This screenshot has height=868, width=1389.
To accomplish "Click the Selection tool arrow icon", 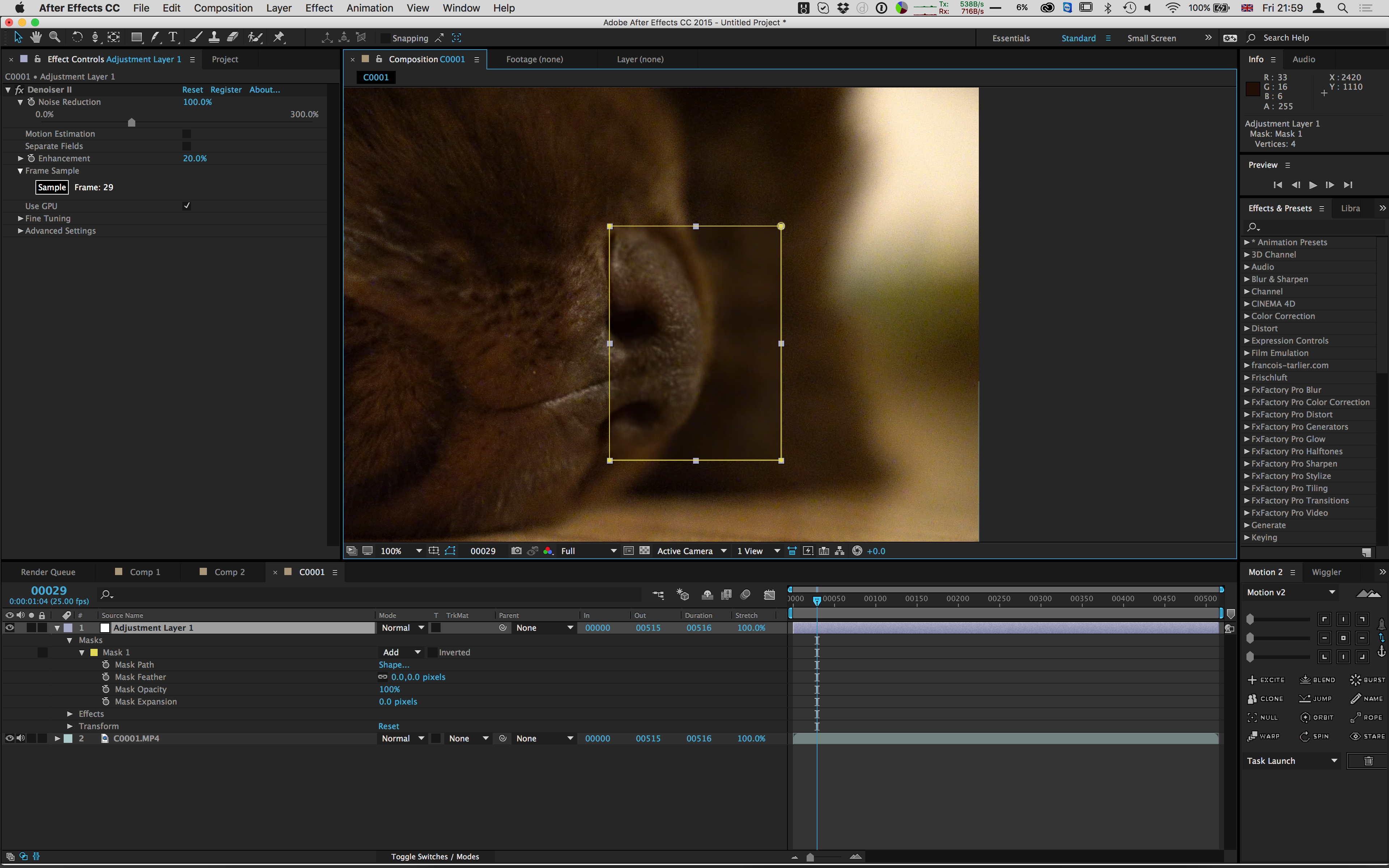I will click(x=17, y=38).
